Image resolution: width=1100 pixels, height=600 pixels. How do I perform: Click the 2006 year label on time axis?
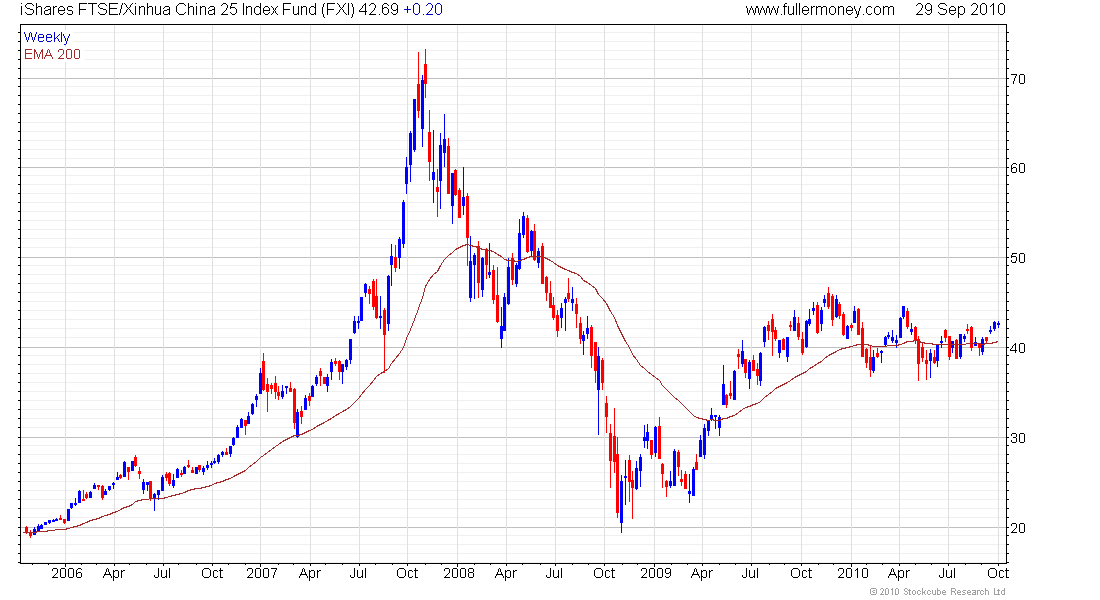[x=67, y=573]
